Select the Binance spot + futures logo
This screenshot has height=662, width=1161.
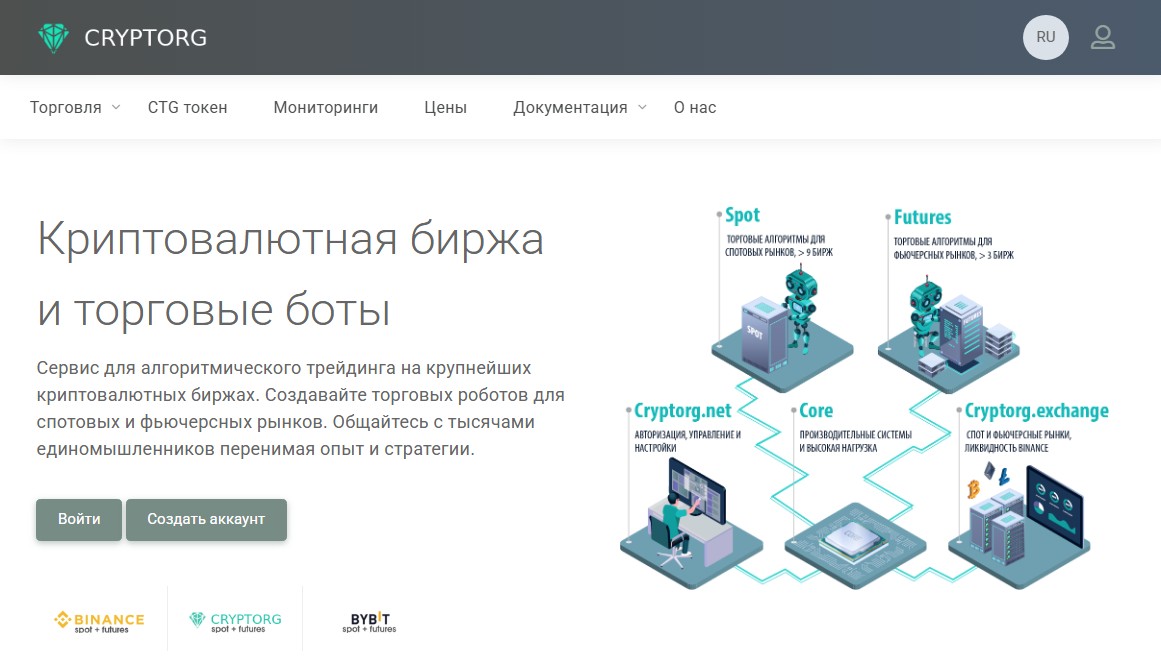click(x=100, y=622)
